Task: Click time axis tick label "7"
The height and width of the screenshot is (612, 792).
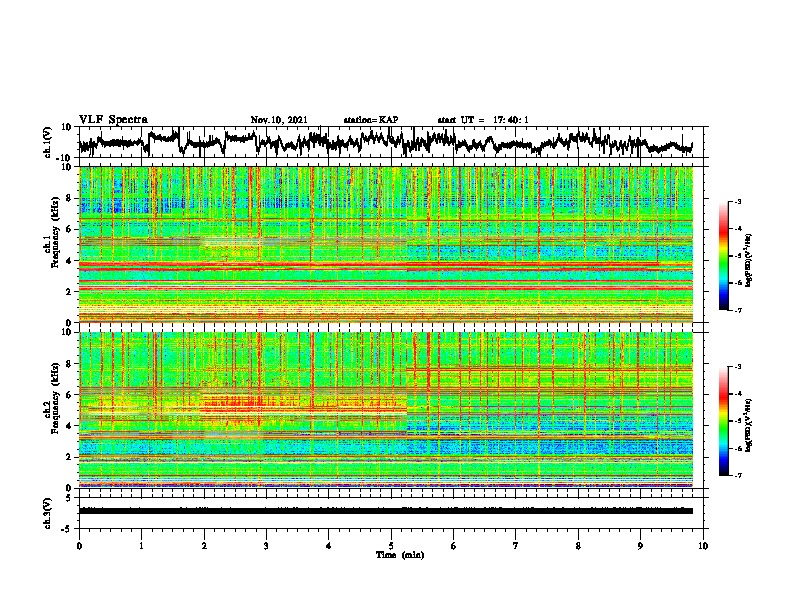Action: pos(516,546)
